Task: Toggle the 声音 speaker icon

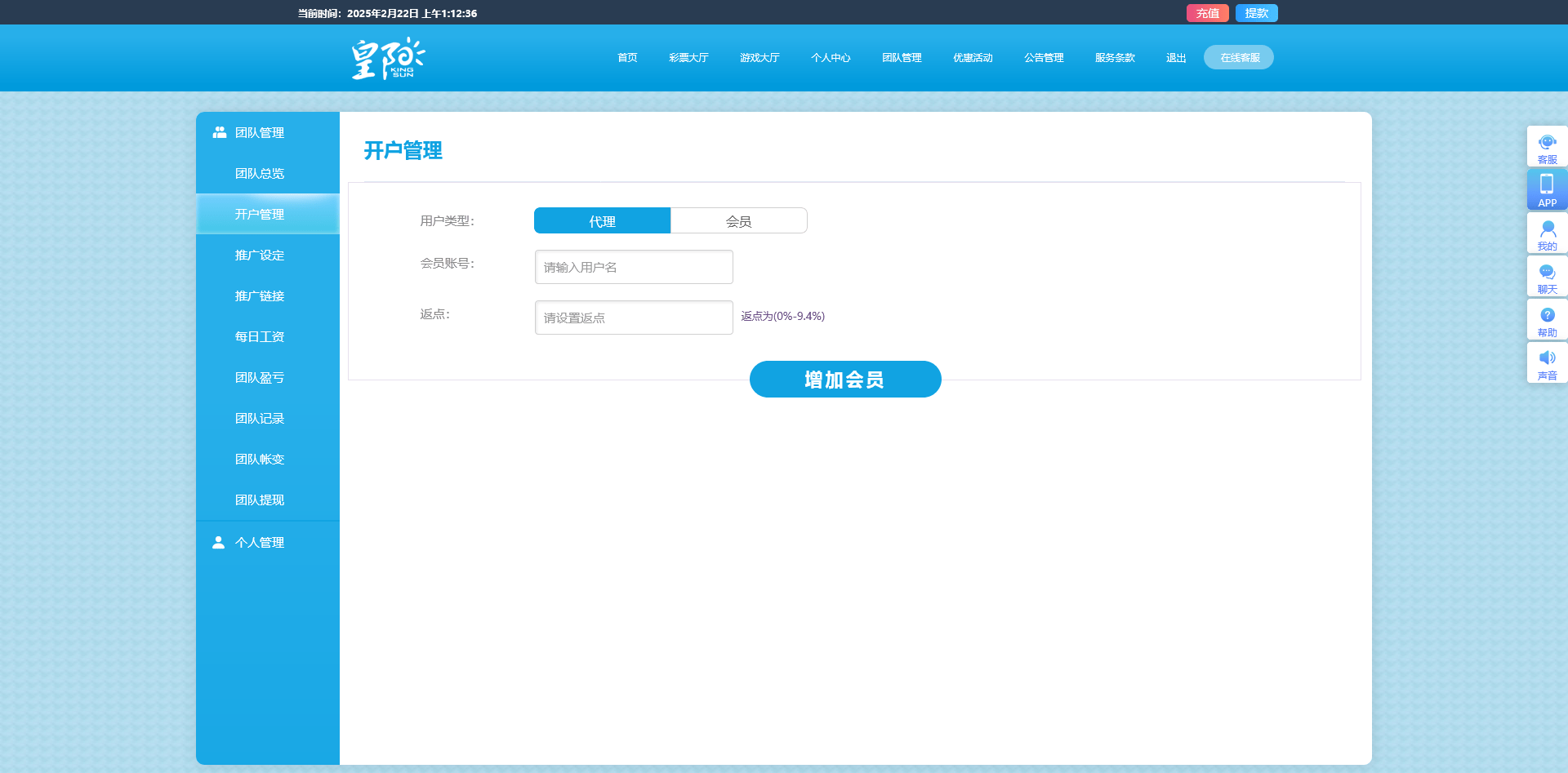Action: [x=1547, y=358]
